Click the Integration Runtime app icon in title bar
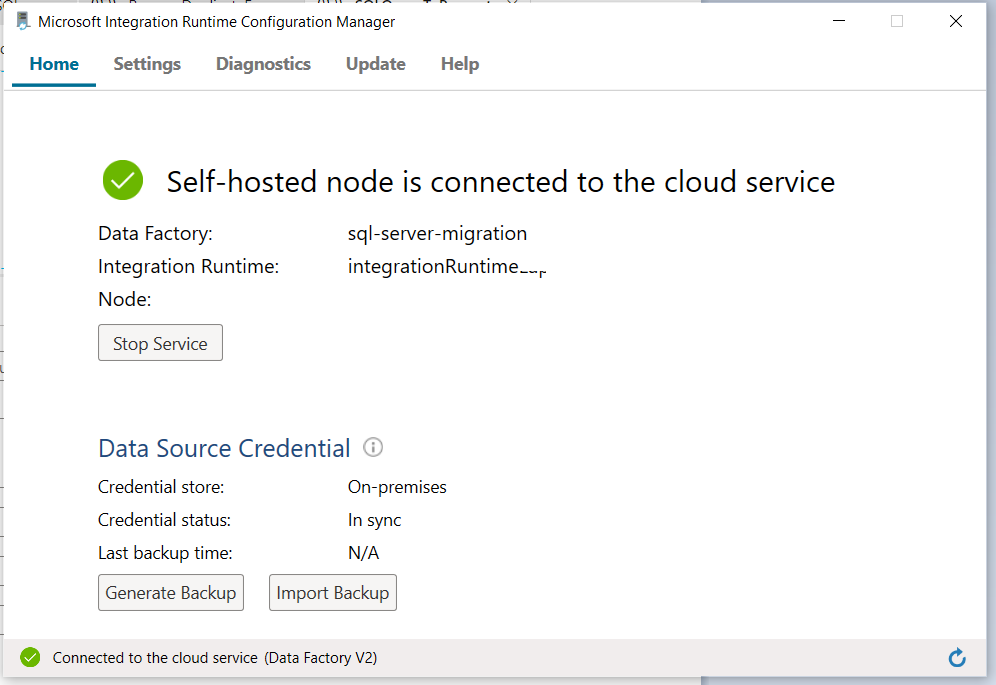The height and width of the screenshot is (685, 996). [x=23, y=21]
